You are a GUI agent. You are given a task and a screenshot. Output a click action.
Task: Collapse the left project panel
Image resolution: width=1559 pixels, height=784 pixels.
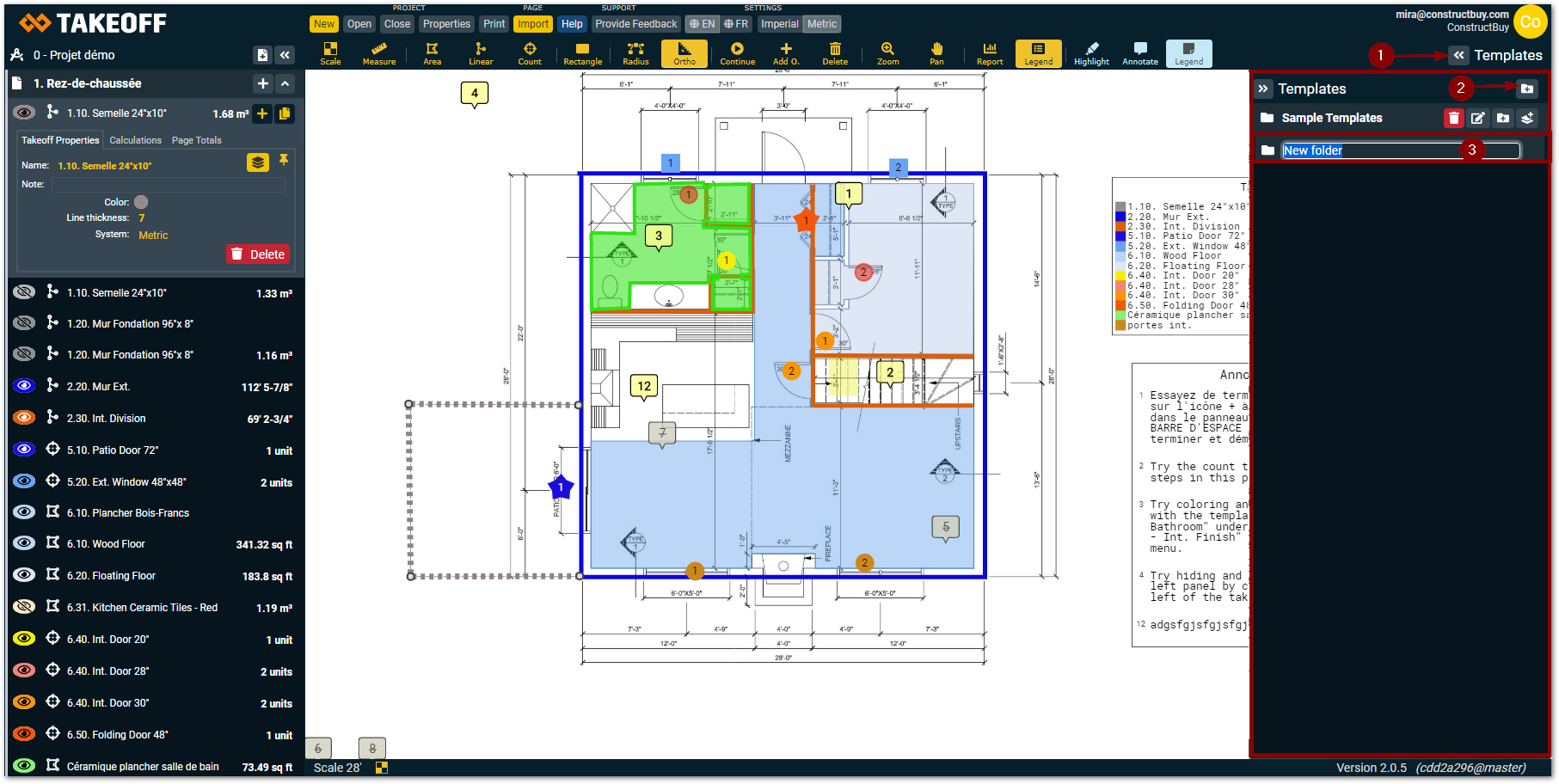(285, 55)
